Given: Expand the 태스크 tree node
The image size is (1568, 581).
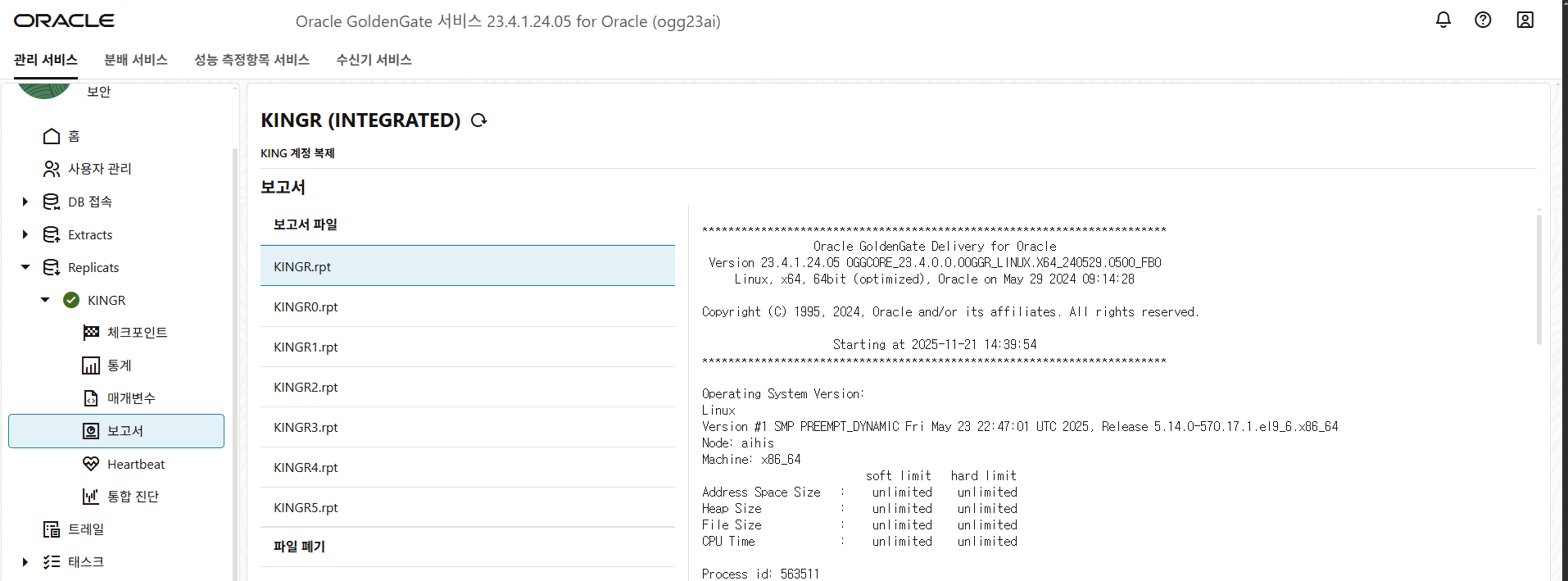Looking at the screenshot, I should (25, 562).
